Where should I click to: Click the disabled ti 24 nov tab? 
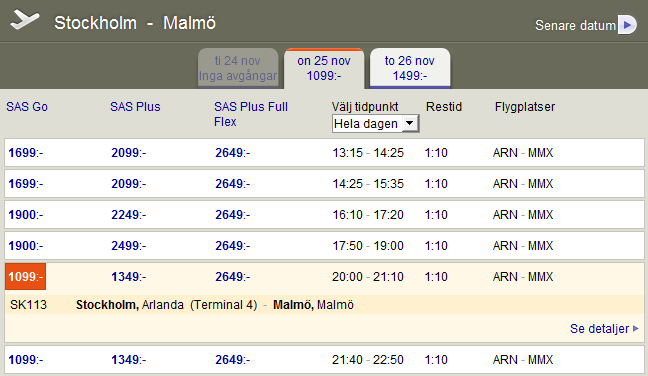tap(238, 68)
